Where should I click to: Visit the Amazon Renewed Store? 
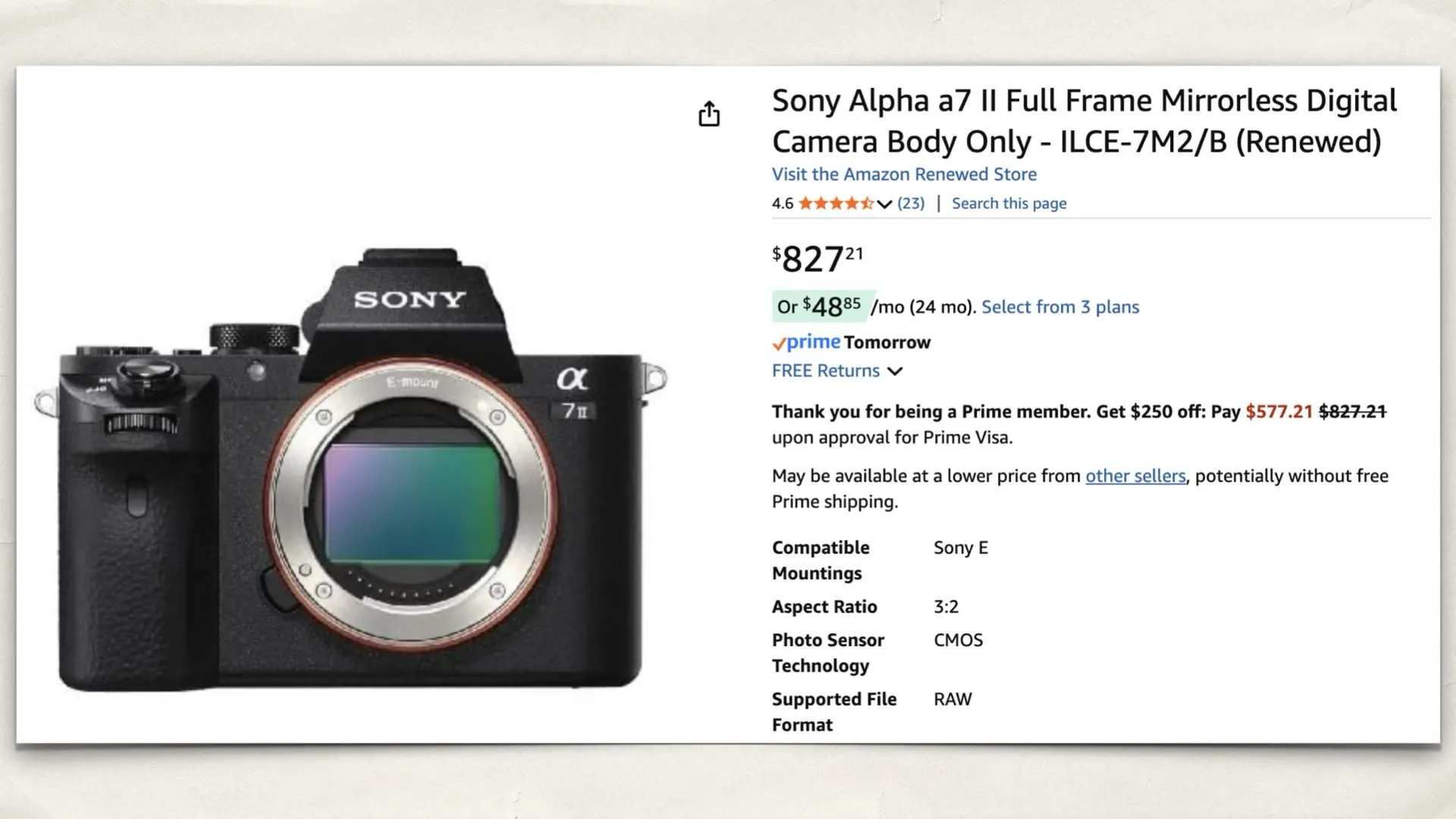pyautogui.click(x=904, y=174)
